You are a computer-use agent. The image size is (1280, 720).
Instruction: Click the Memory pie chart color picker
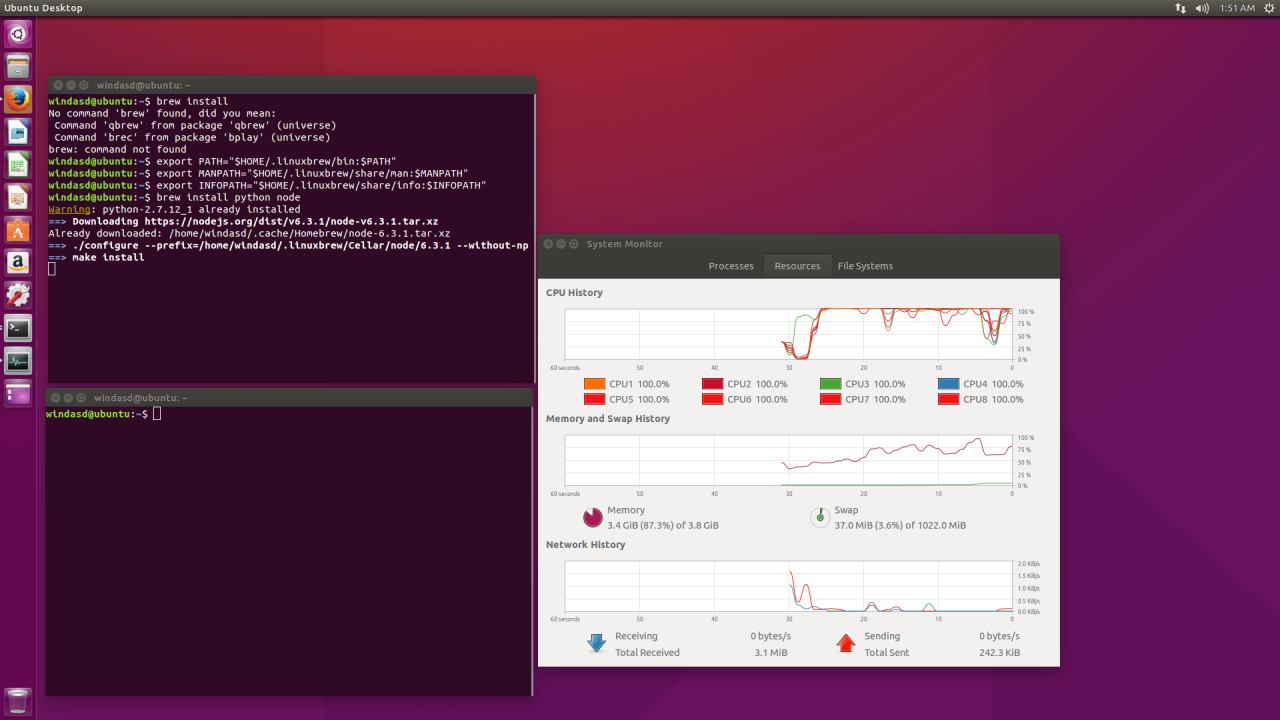click(593, 517)
